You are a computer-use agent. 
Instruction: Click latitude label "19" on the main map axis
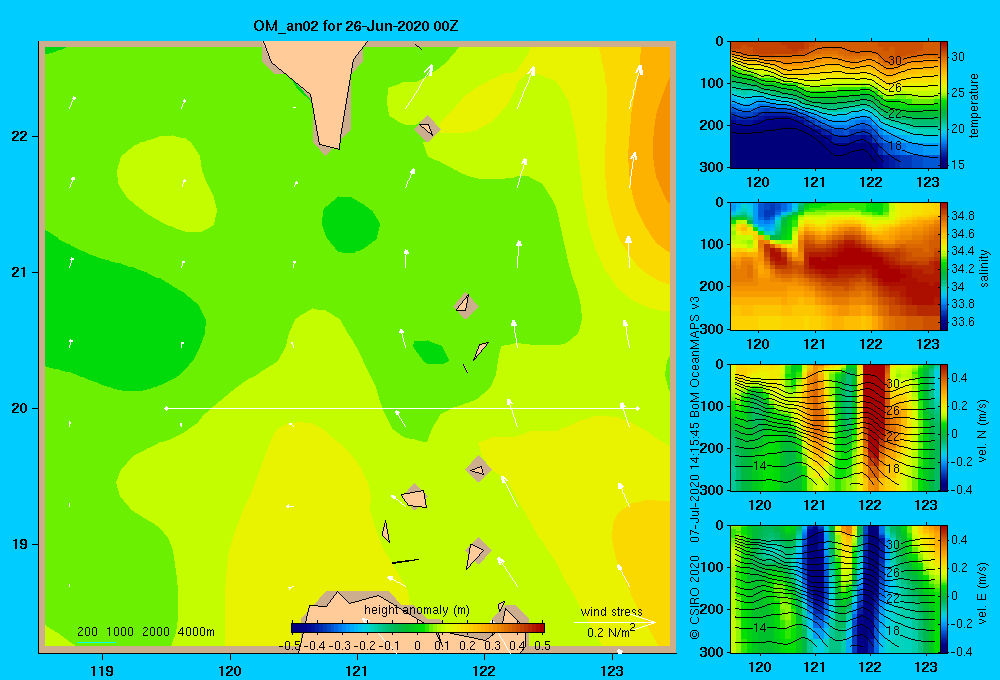click(x=20, y=544)
